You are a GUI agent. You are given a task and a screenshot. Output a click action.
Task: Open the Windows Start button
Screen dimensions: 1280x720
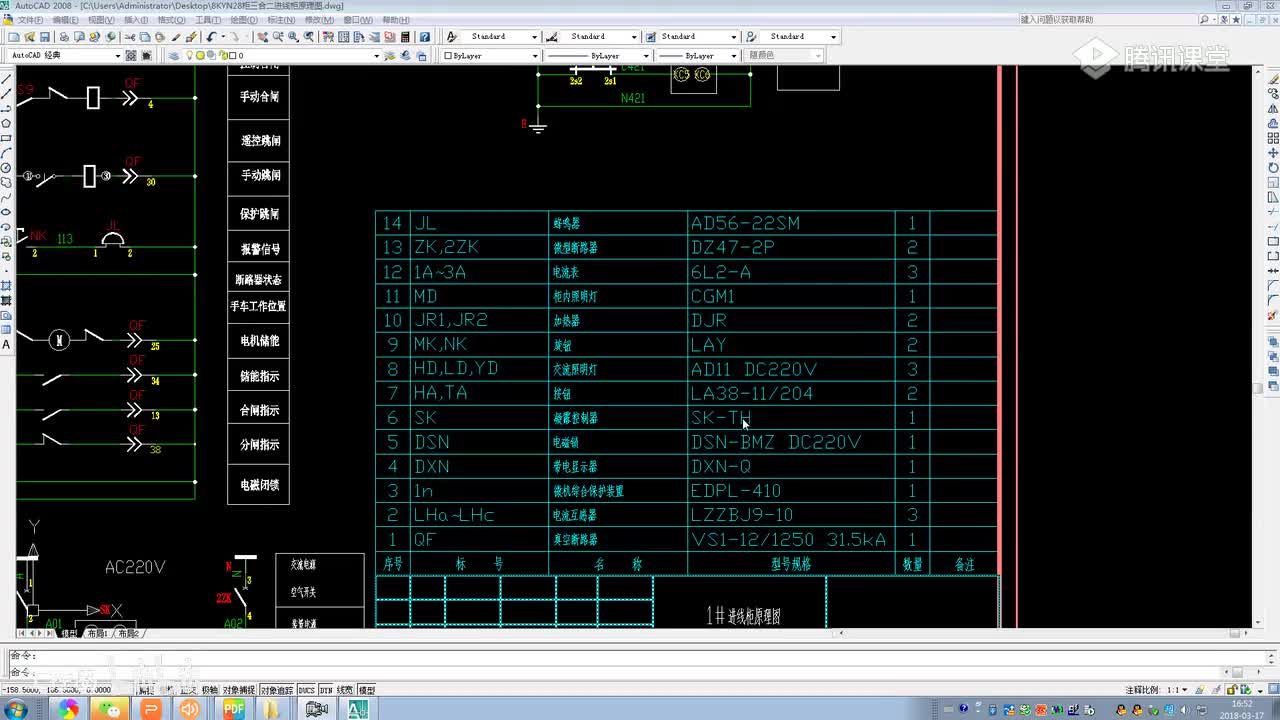(x=17, y=709)
